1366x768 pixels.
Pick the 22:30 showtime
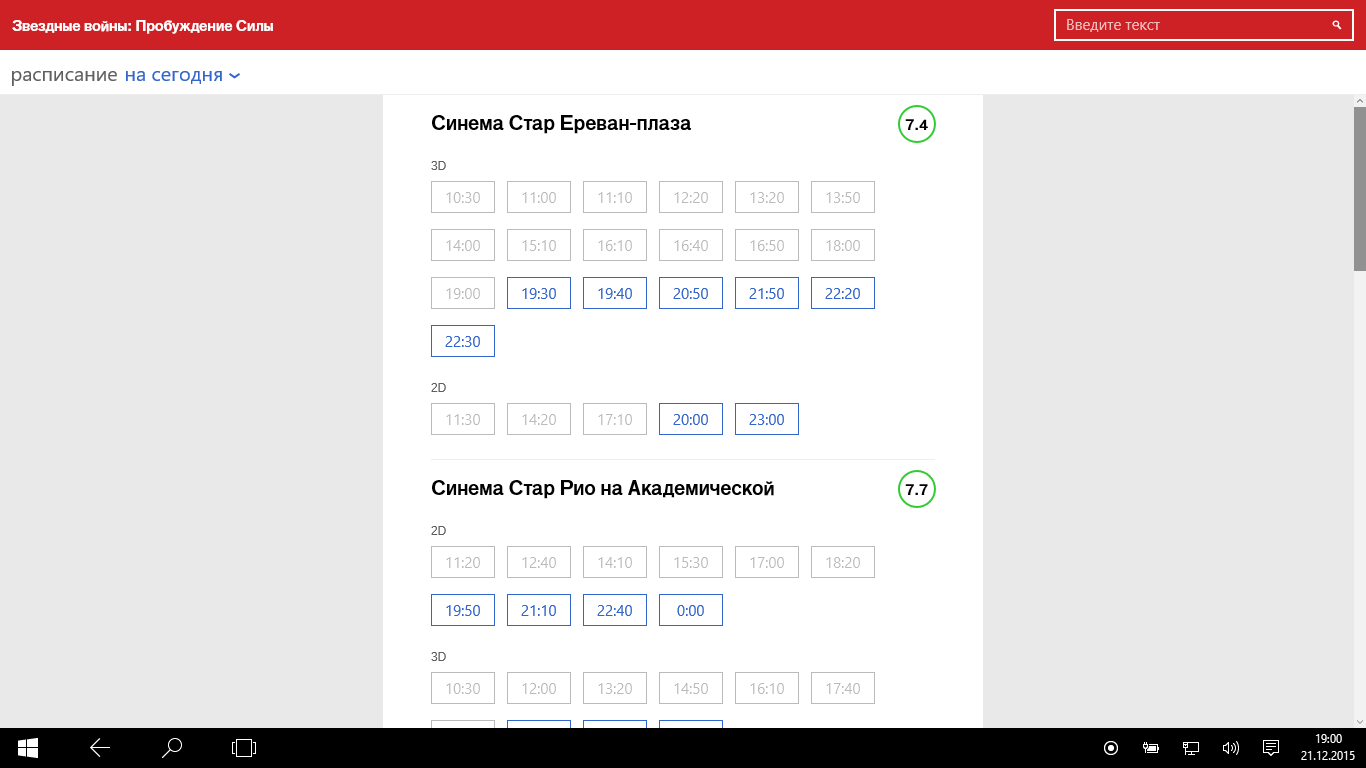[463, 341]
